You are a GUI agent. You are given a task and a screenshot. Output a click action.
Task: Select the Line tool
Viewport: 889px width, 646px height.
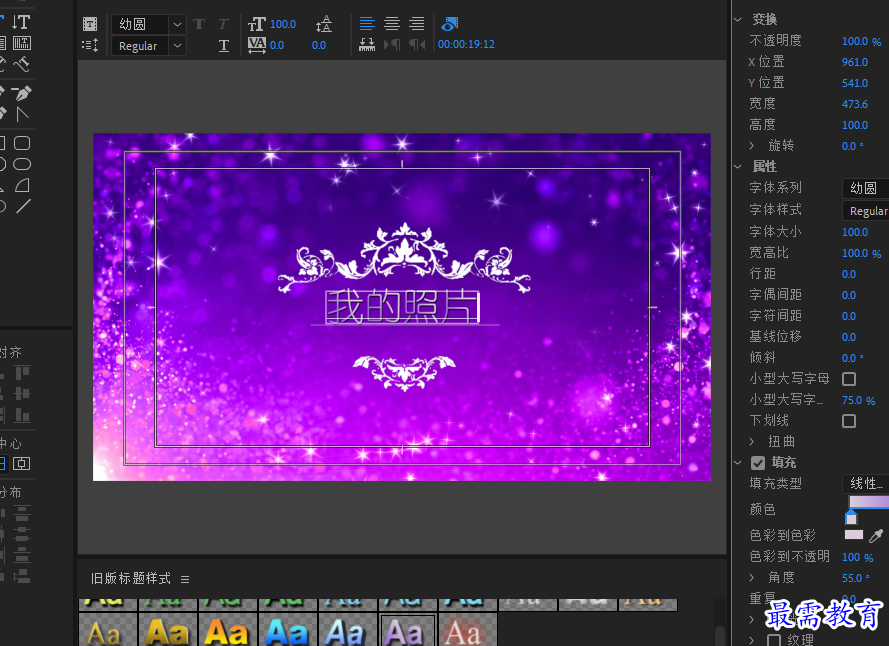click(23, 206)
